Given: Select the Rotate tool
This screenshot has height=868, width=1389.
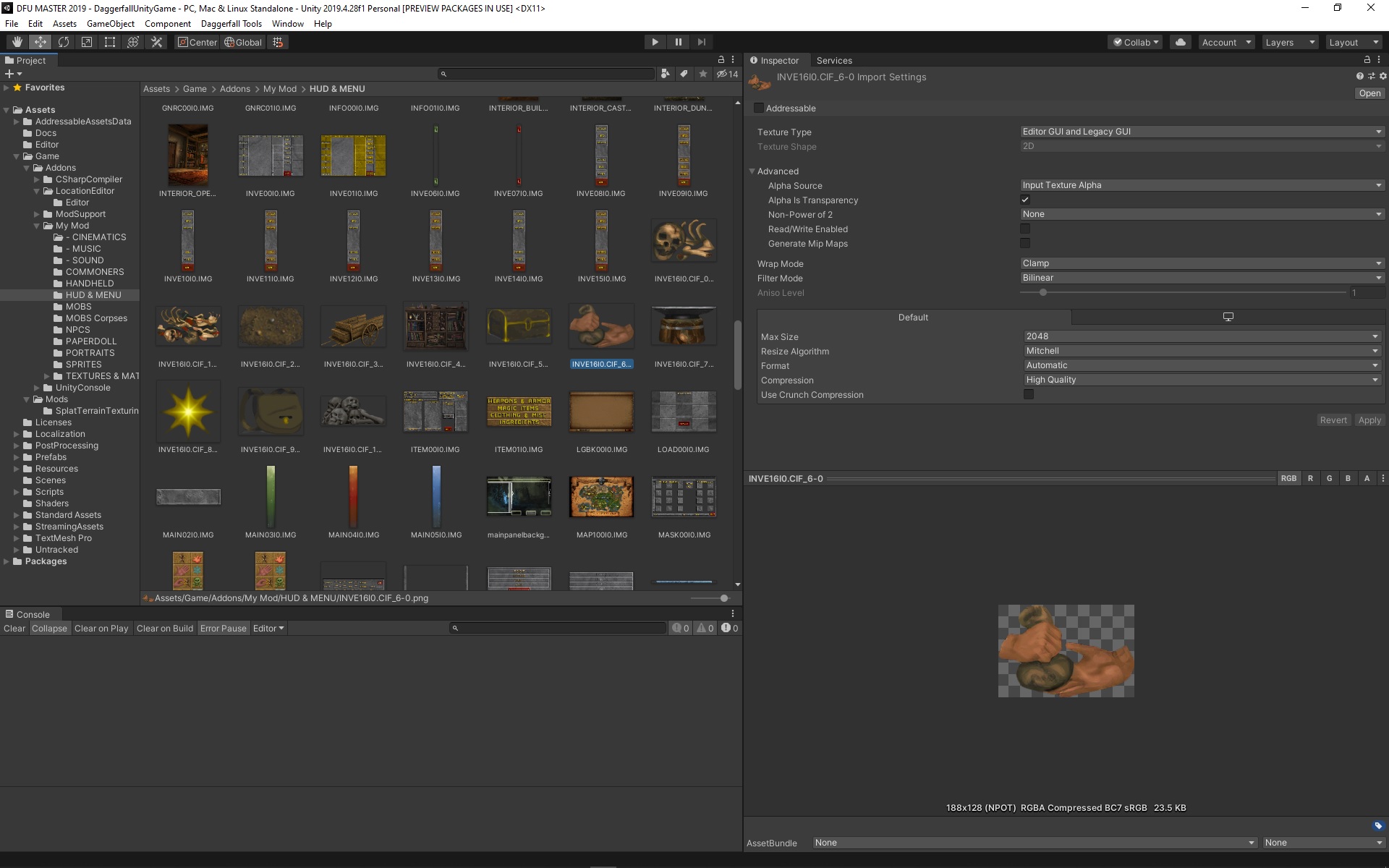Looking at the screenshot, I should (x=63, y=42).
